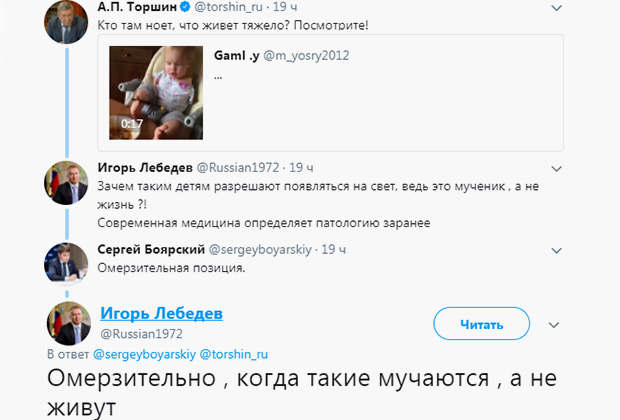This screenshot has width=620, height=420.
Task: Click the 0:17 video duration label
Action: [132, 124]
